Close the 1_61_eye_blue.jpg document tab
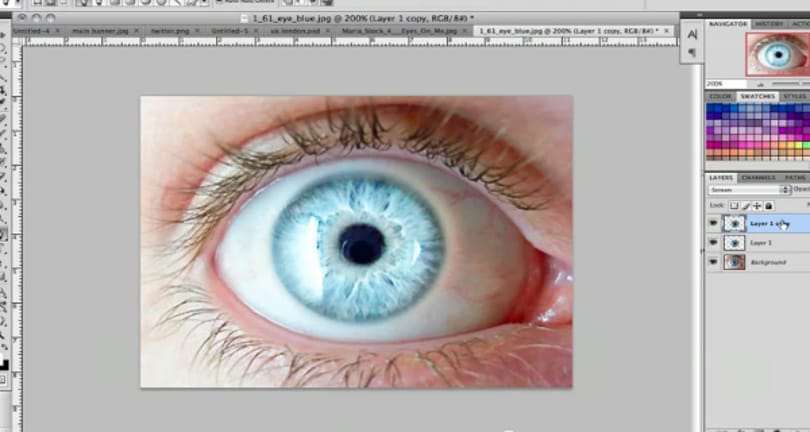Screen dimensions: 810x432 (x=666, y=31)
